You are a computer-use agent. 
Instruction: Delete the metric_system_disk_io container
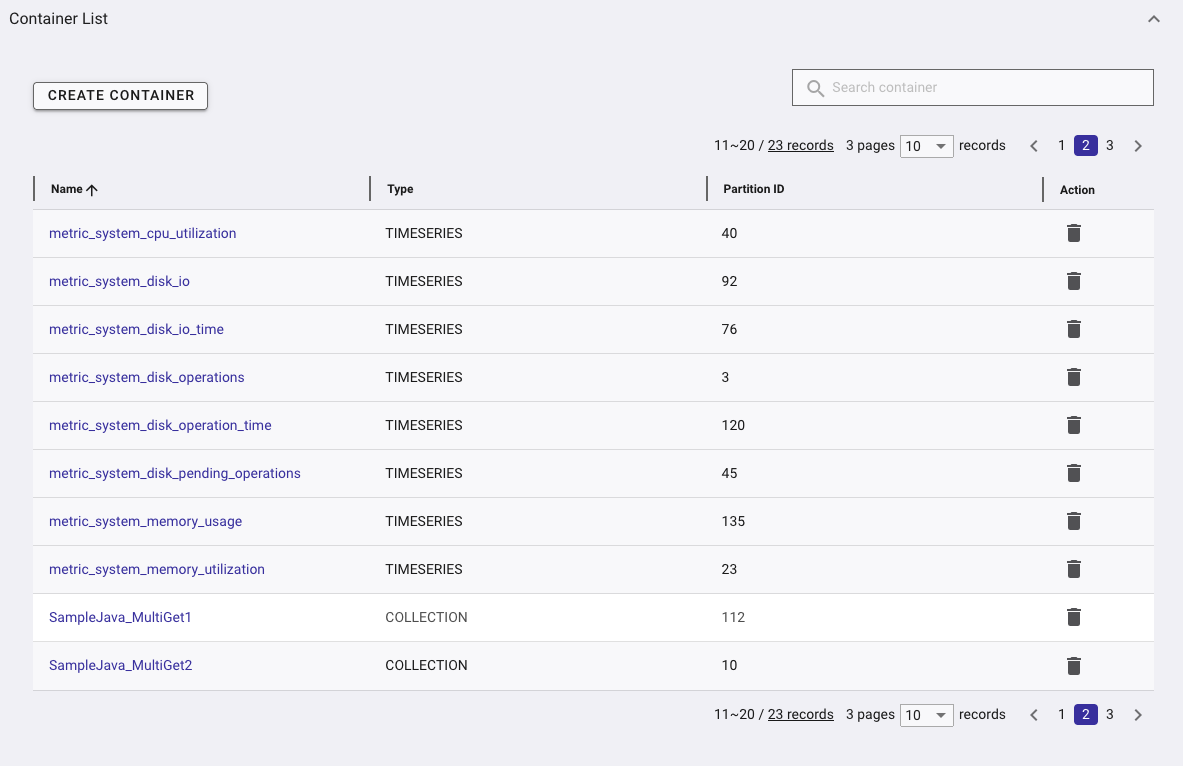[x=1074, y=281]
